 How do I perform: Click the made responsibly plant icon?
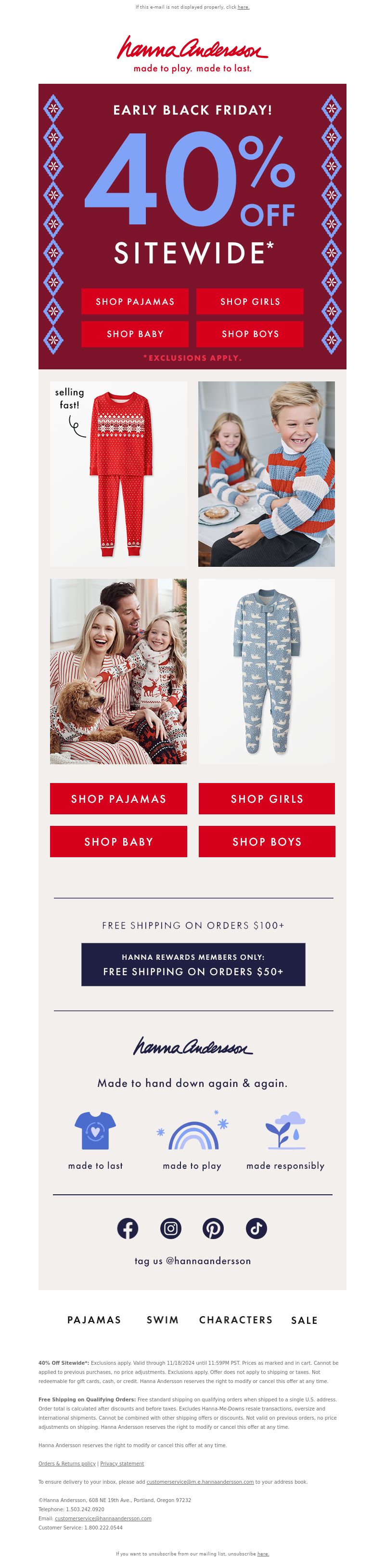pyautogui.click(x=286, y=1130)
